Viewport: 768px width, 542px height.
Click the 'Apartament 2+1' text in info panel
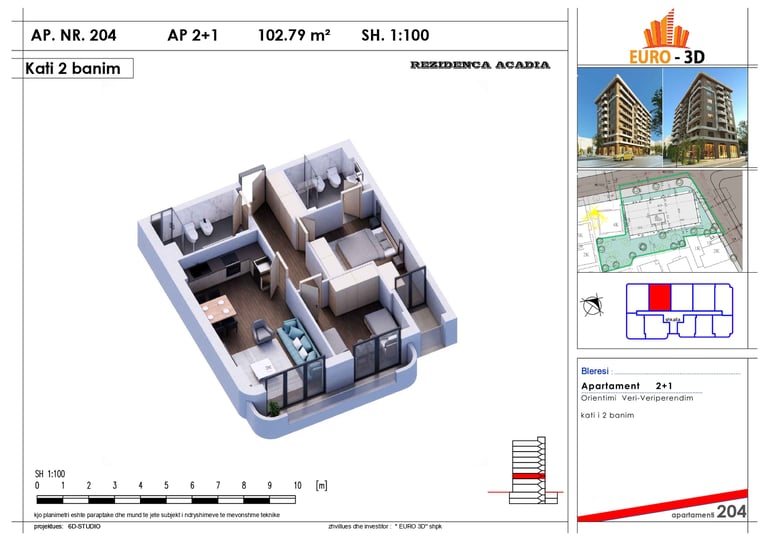tap(627, 386)
